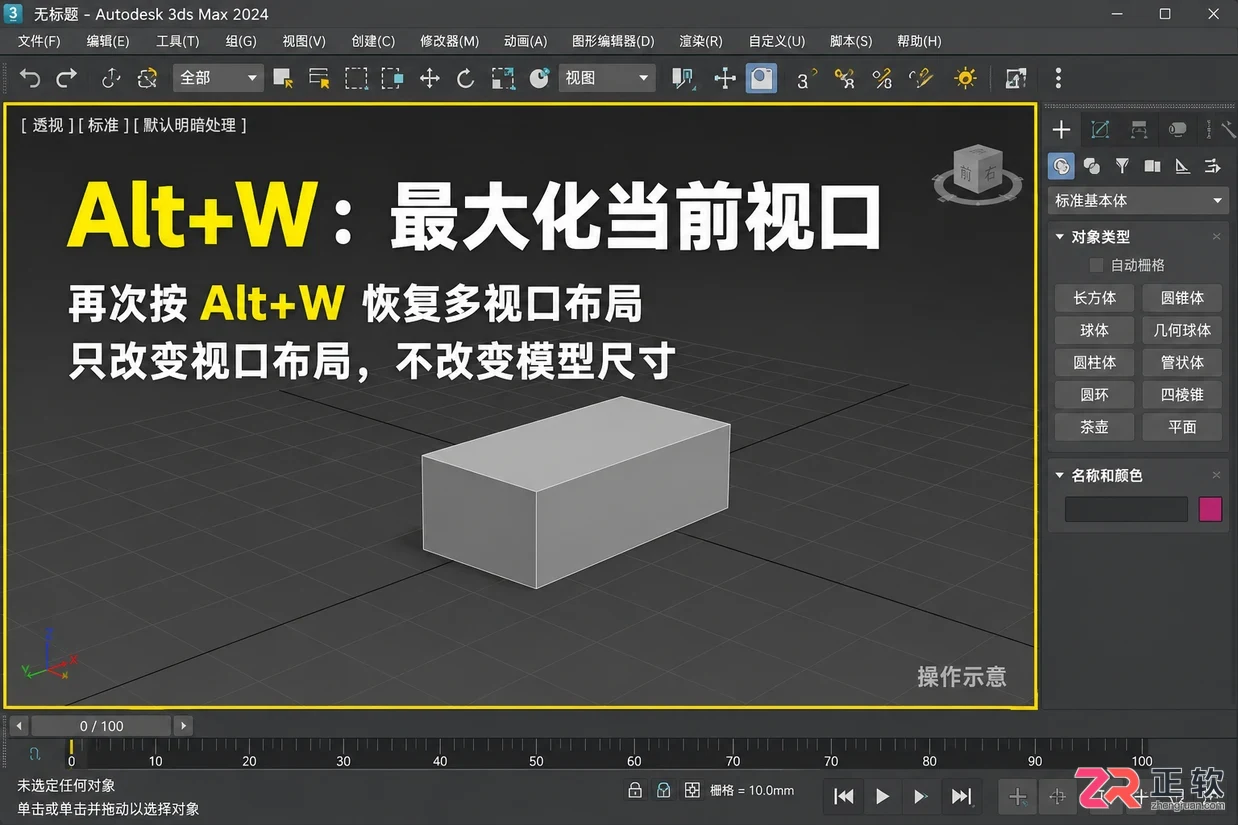This screenshot has height=825, width=1238.
Task: Click the Select and Manipulate icon
Action: click(x=725, y=78)
